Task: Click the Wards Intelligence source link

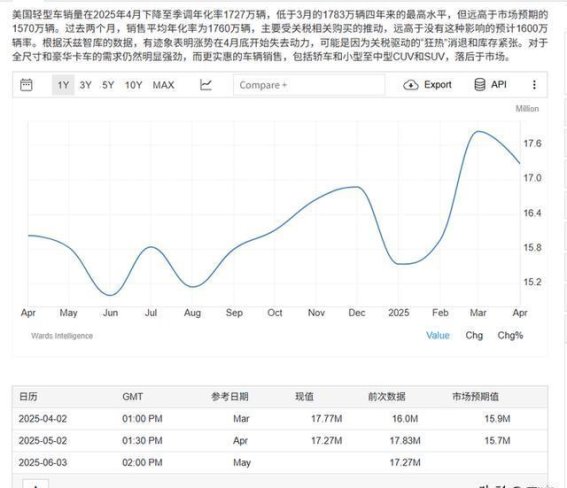Action: tap(62, 336)
